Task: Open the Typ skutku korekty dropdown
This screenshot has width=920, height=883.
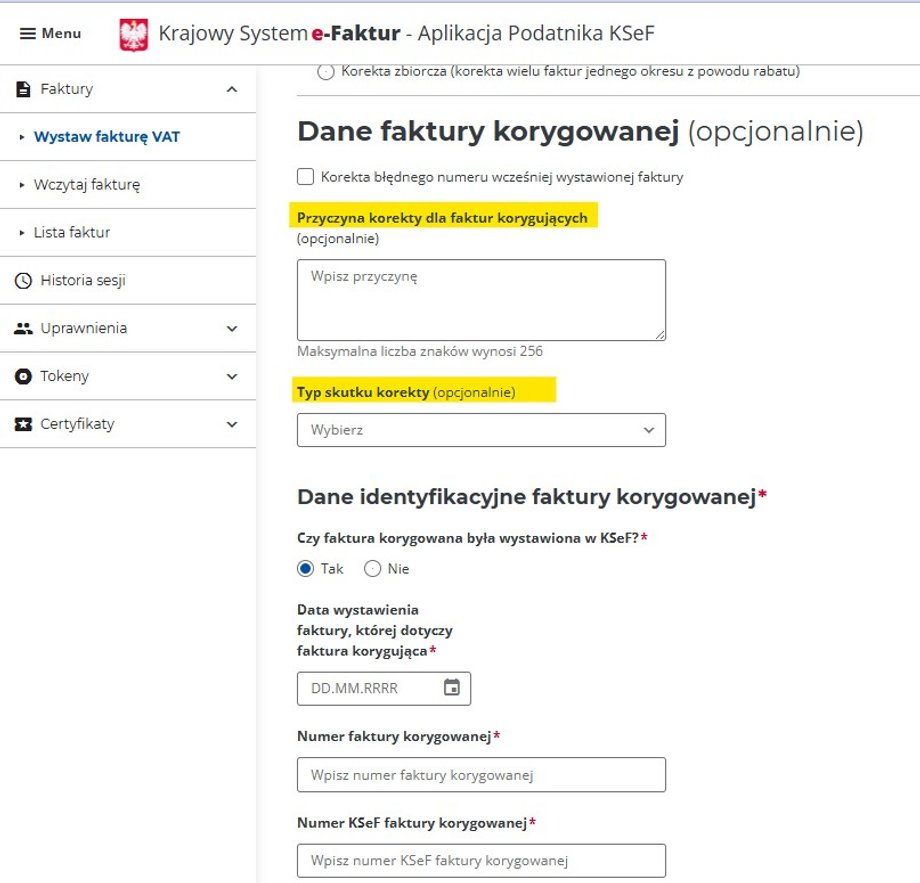Action: [x=481, y=430]
